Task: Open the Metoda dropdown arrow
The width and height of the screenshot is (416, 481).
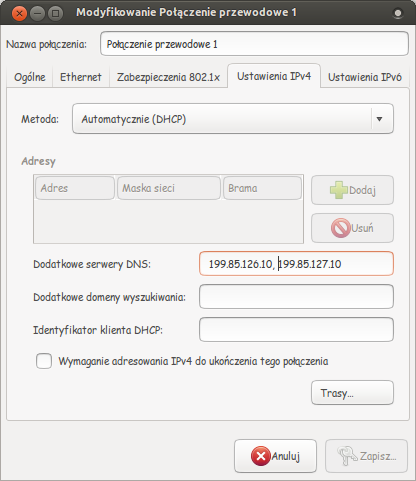Action: tap(379, 119)
